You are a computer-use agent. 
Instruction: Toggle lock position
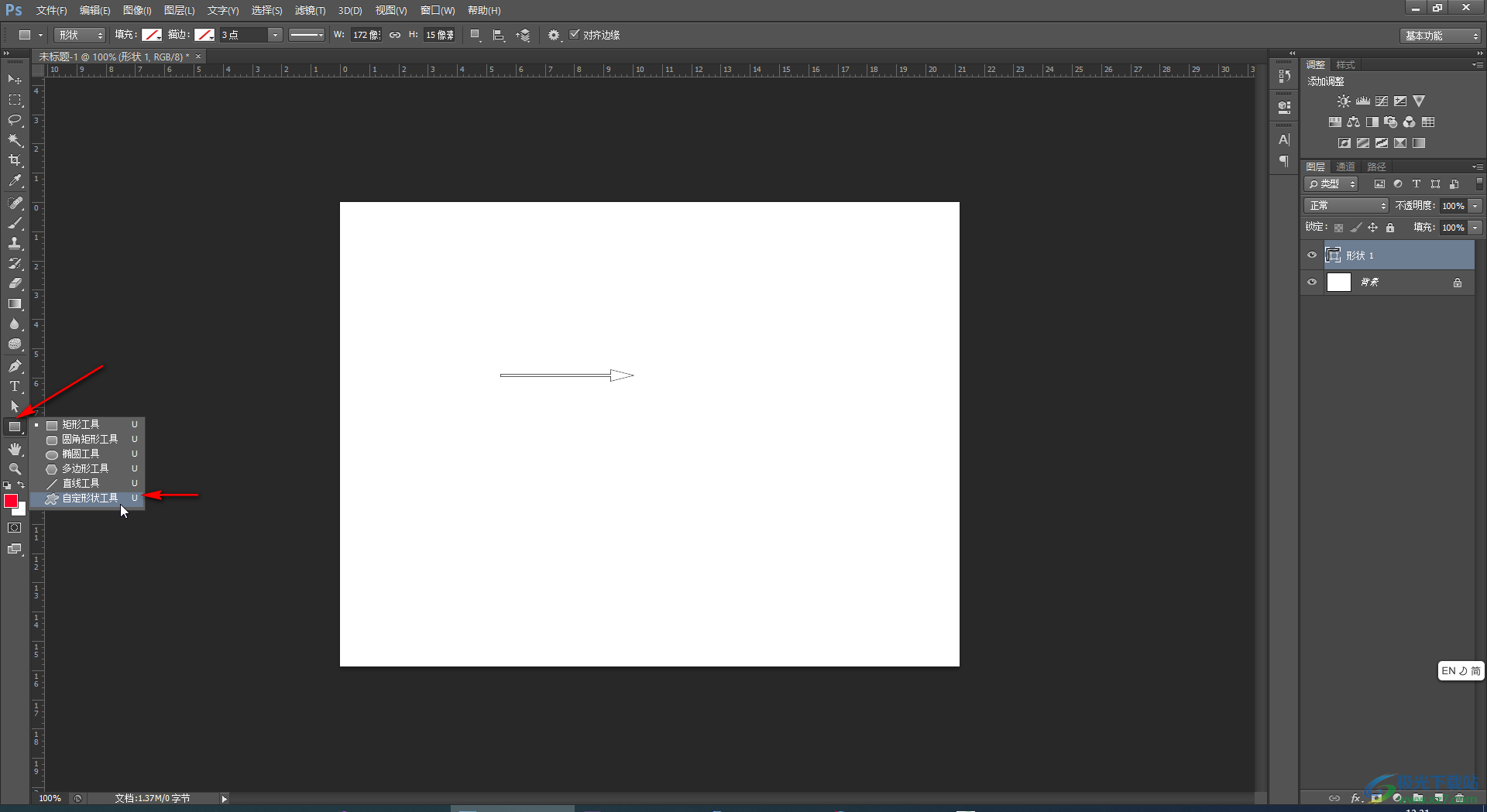tap(1372, 228)
